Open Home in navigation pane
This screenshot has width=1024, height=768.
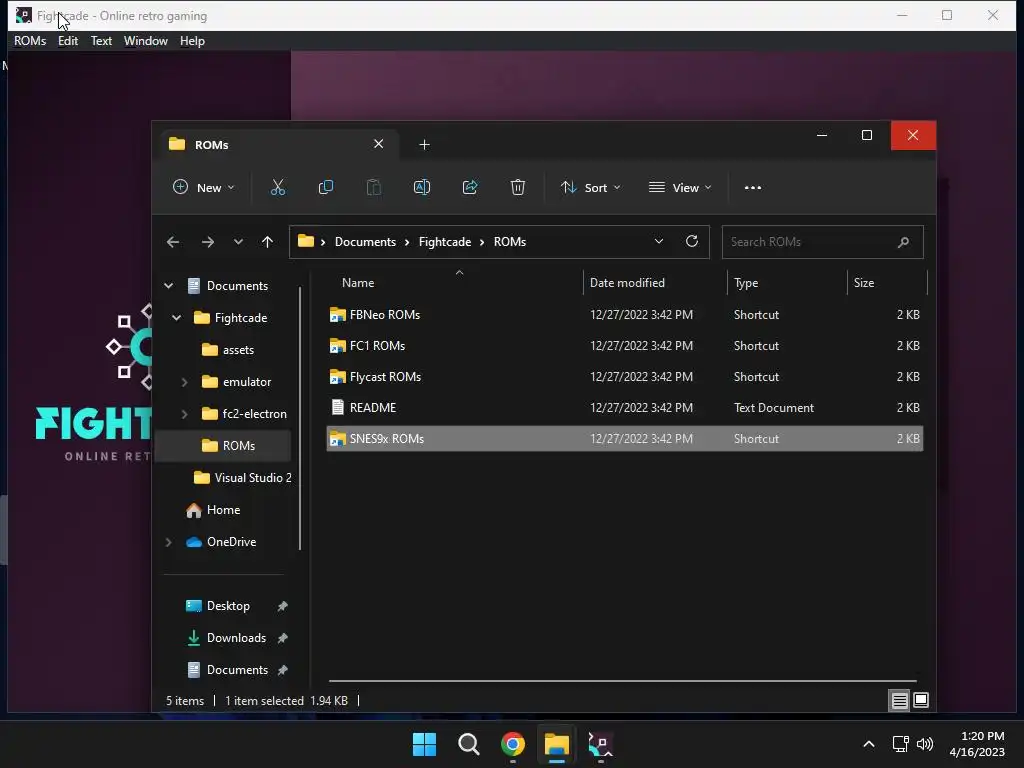[214, 510]
